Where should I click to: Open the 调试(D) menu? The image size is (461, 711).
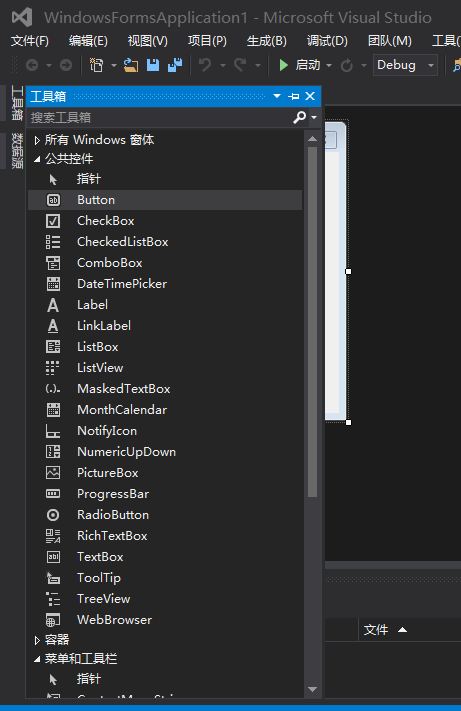pos(327,41)
